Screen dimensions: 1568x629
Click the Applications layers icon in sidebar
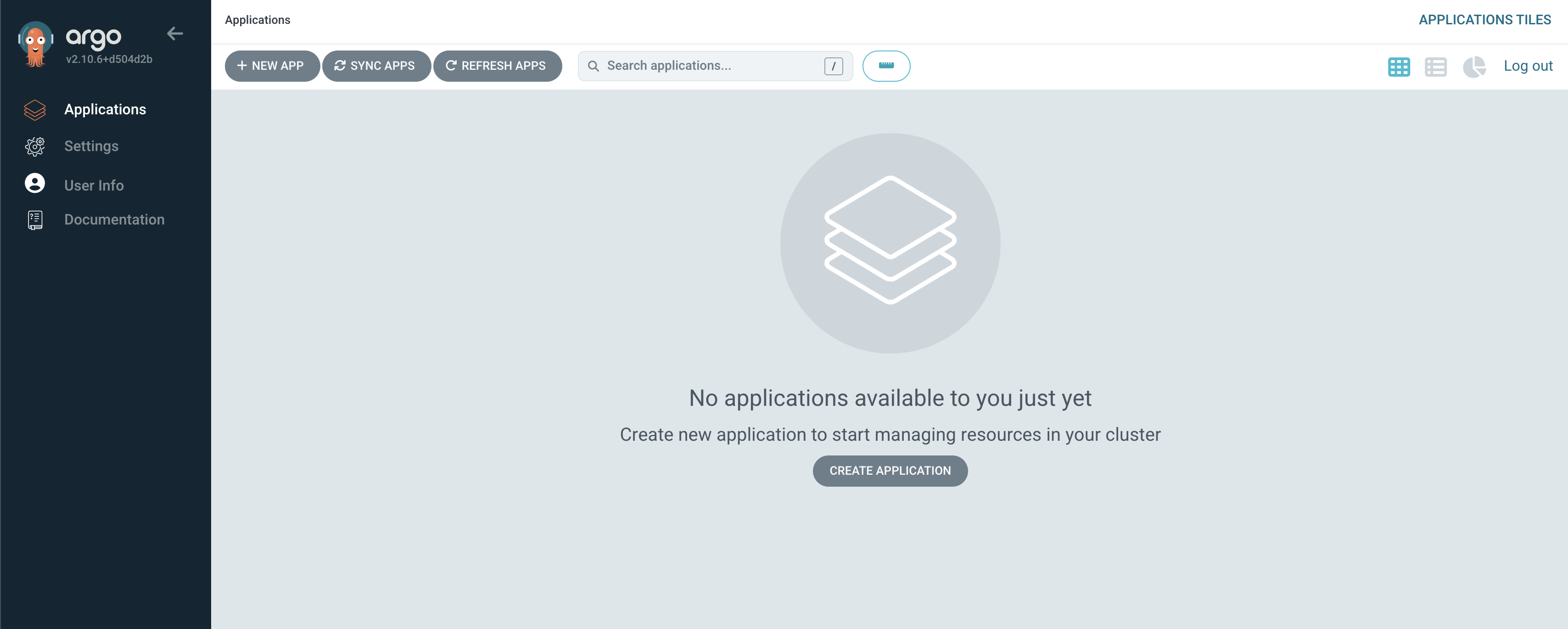coord(35,110)
